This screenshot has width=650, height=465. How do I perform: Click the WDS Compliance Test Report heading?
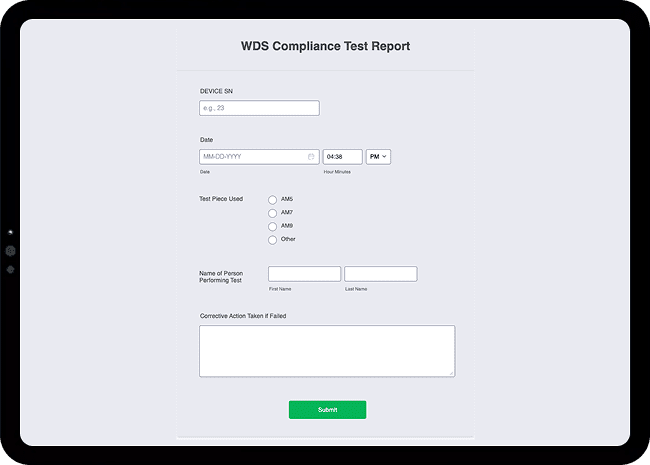coord(325,46)
